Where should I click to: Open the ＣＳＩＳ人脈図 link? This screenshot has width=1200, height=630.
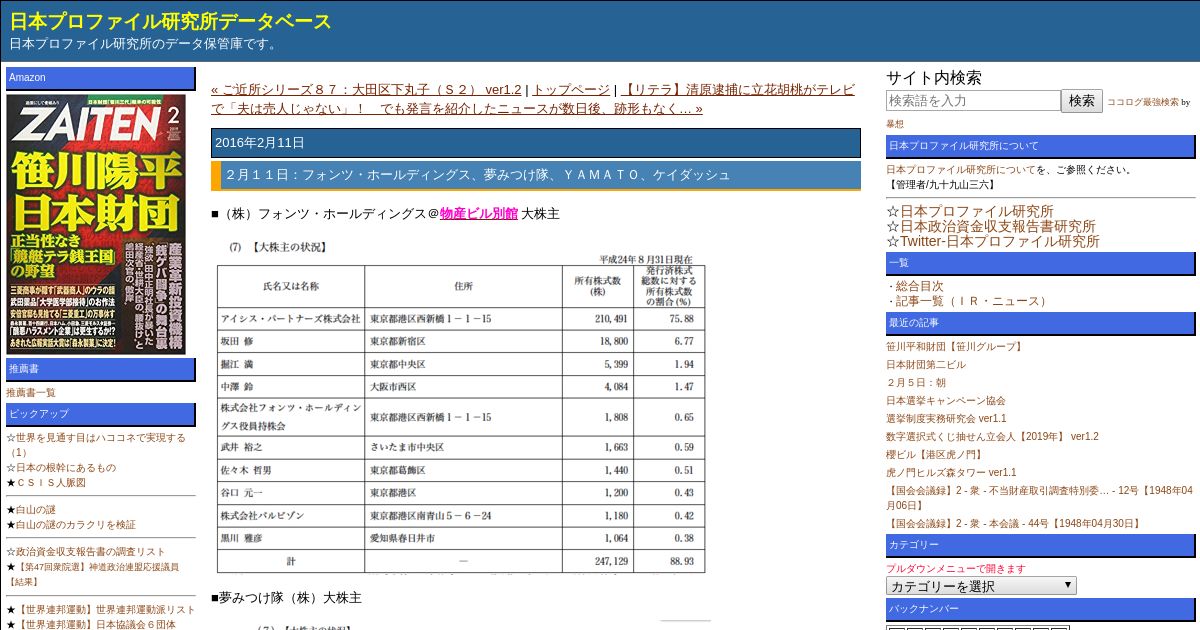click(x=51, y=482)
